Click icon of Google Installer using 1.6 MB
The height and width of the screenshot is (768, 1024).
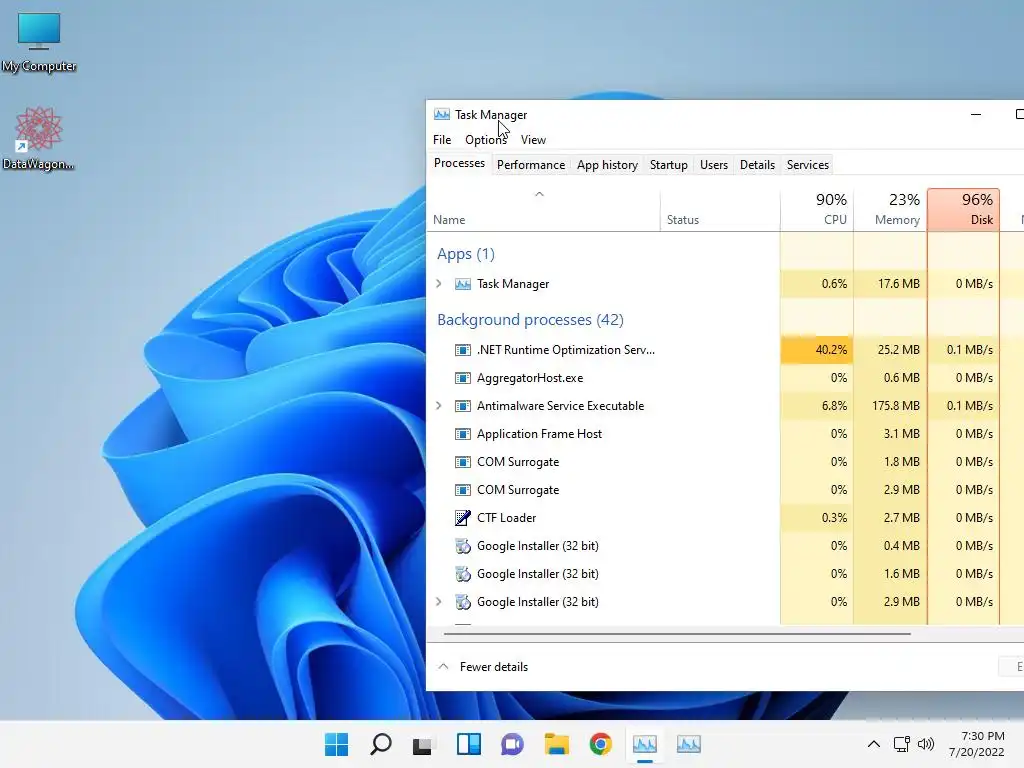(462, 574)
